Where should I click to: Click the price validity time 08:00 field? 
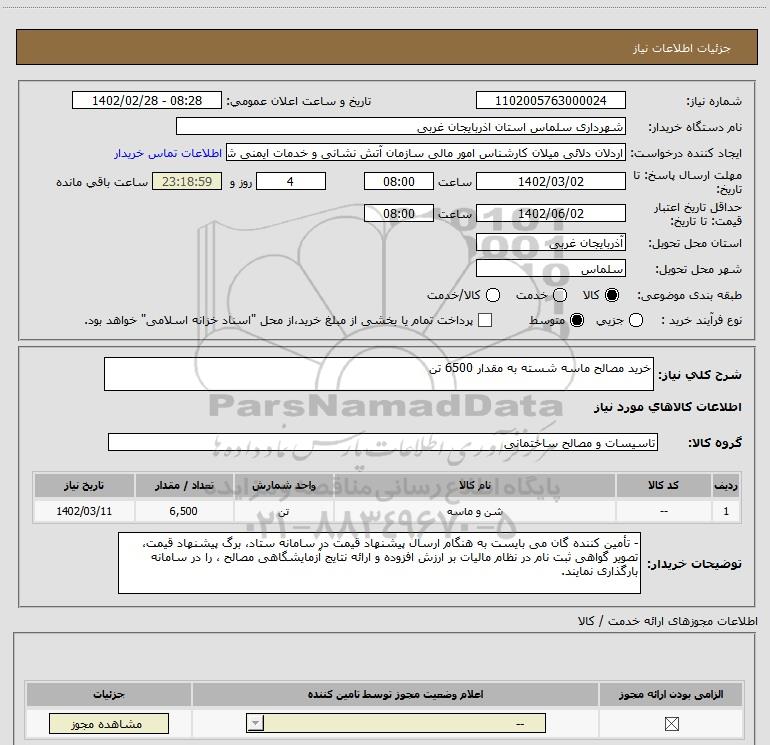399,214
